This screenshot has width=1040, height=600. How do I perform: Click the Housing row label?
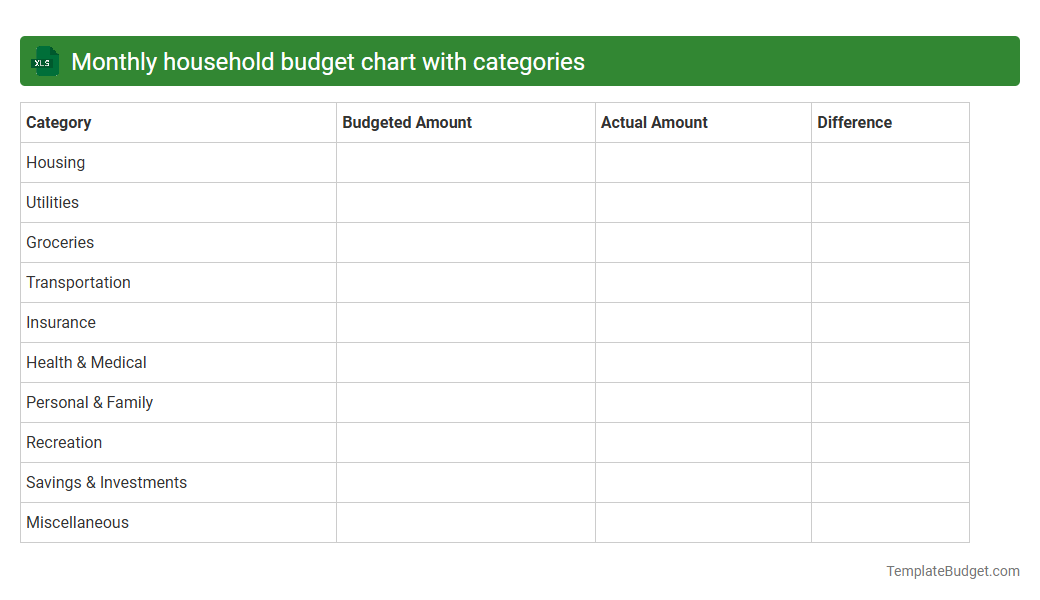(x=55, y=162)
